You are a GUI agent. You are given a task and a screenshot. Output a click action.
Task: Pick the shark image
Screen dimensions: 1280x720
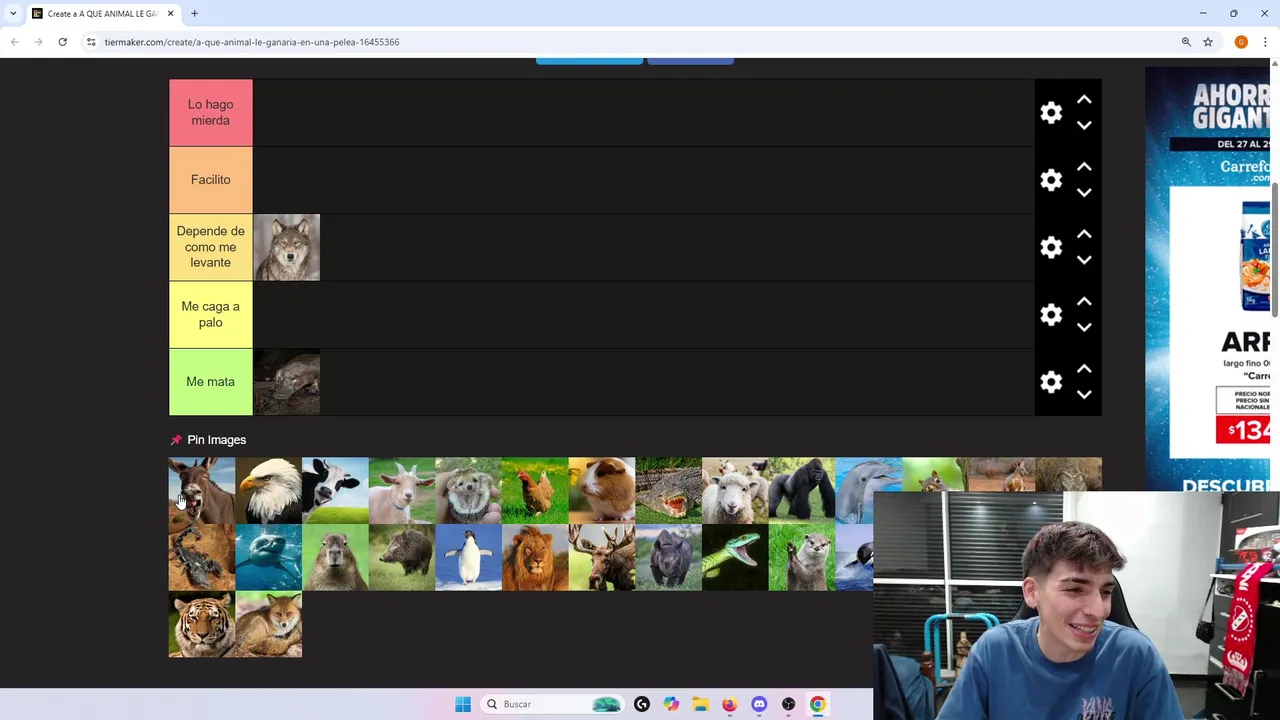(268, 558)
